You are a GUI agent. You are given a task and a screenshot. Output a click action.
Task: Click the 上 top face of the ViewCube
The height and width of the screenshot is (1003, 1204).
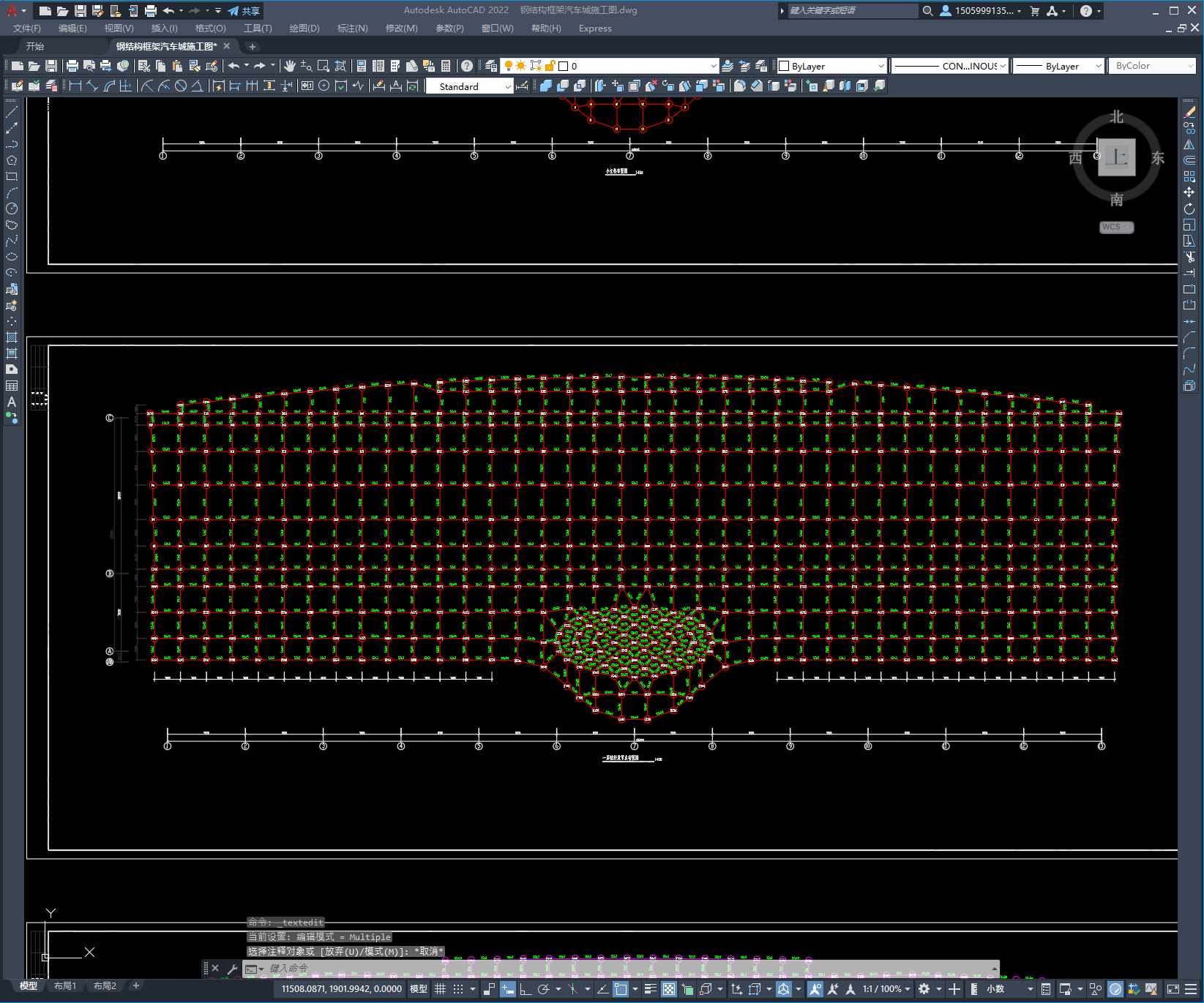(x=1117, y=157)
